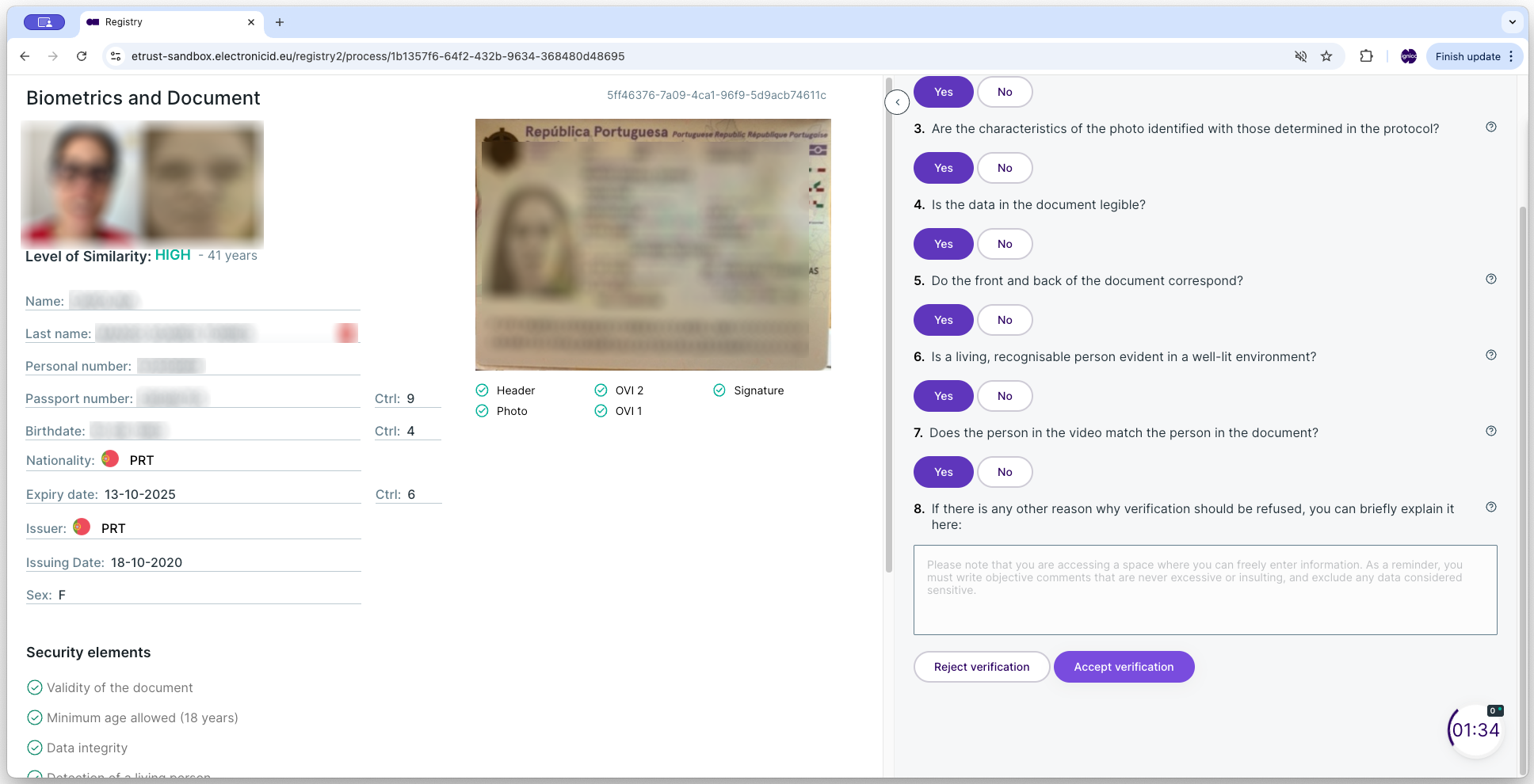Collapse the questions panel with the chevron
1534x784 pixels.
click(x=896, y=102)
